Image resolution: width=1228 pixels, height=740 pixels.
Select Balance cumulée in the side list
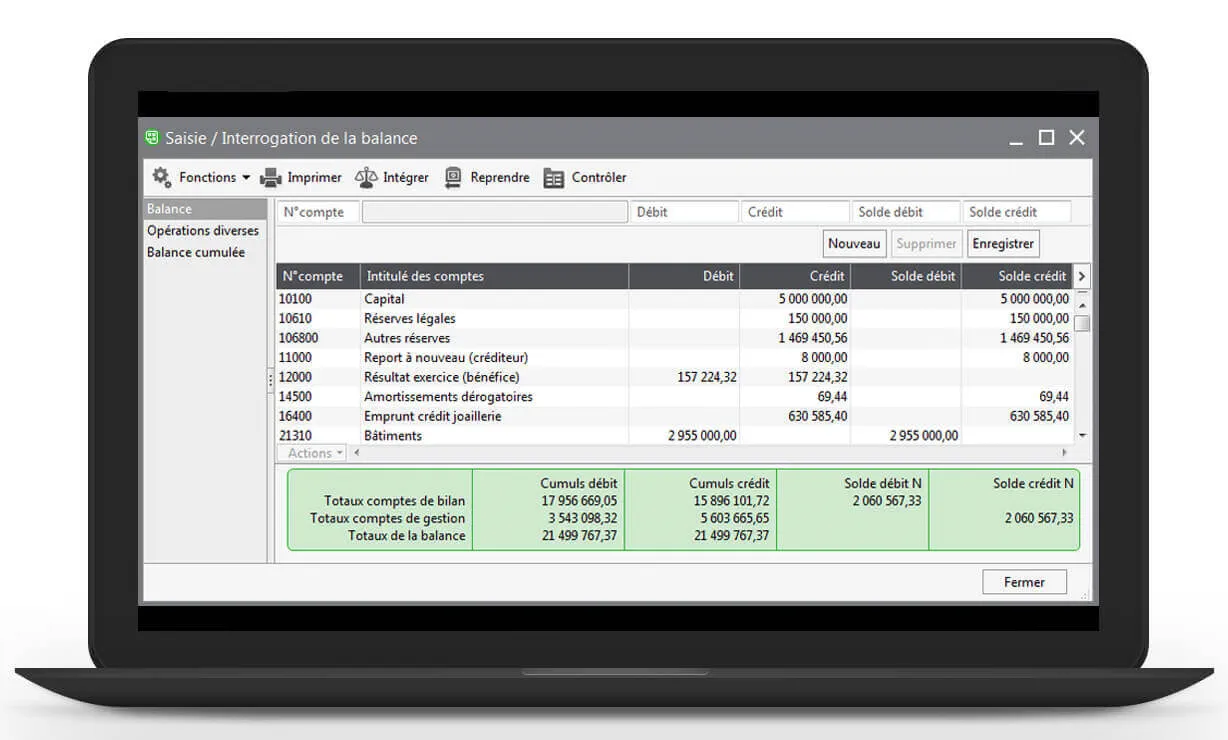196,253
